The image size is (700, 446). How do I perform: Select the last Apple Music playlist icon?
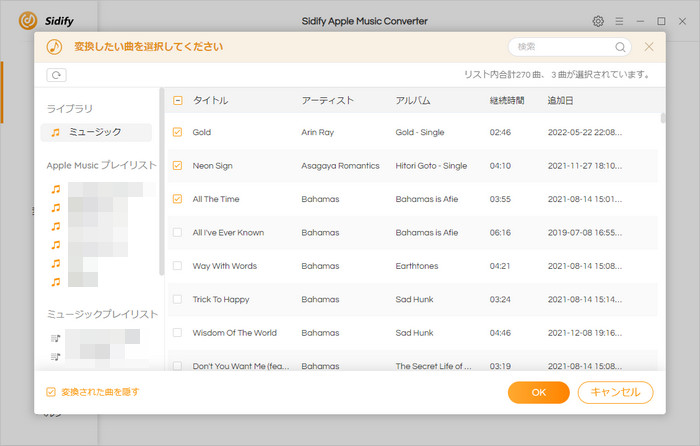(x=56, y=282)
